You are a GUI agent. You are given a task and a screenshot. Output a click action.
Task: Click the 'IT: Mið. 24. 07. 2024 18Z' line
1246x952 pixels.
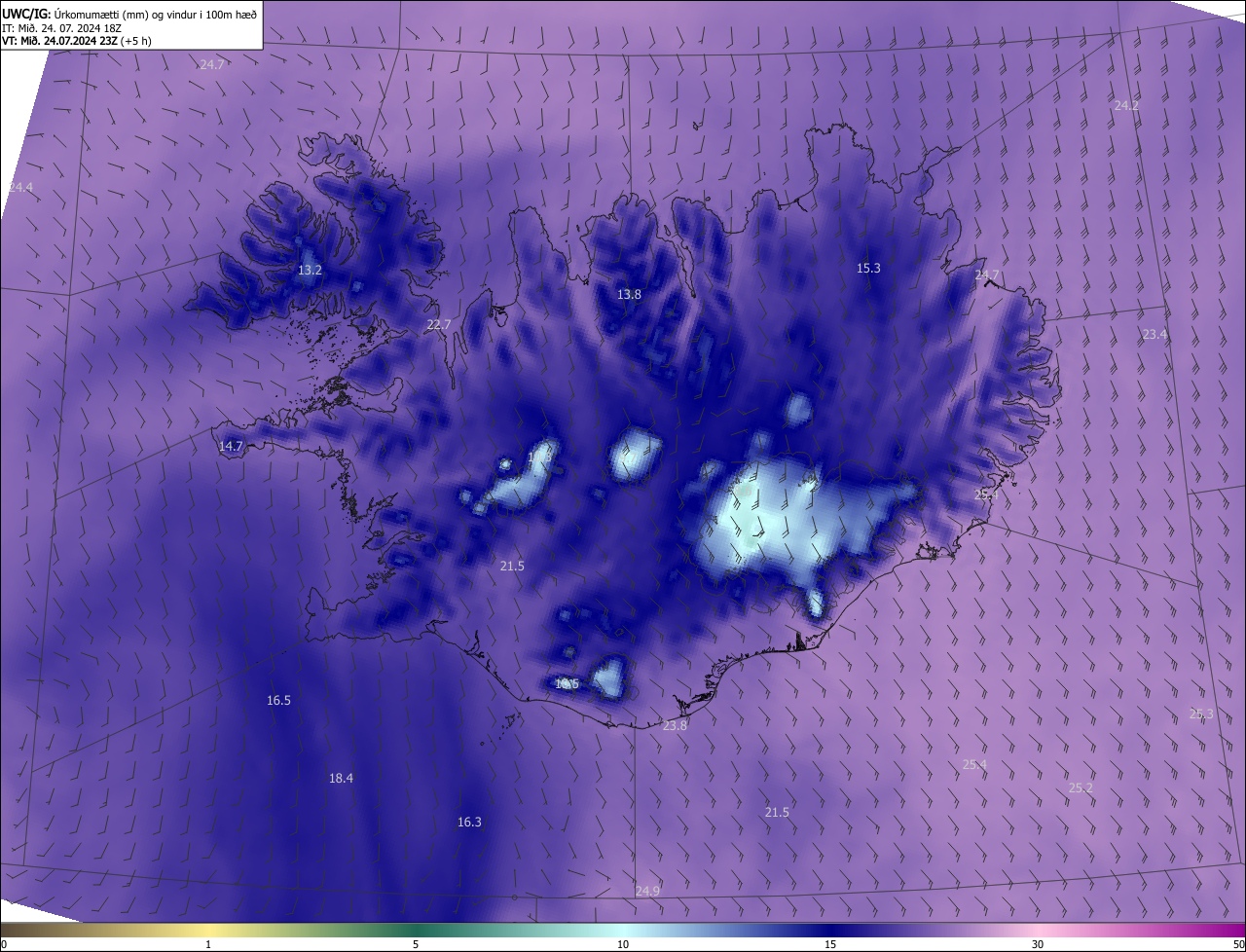point(60,28)
